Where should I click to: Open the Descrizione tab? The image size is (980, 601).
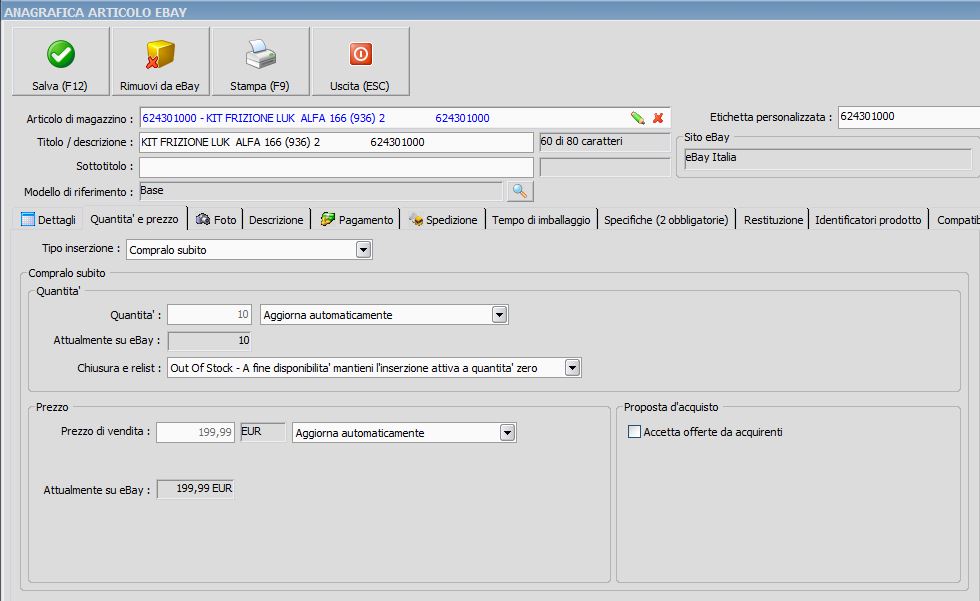pos(276,220)
